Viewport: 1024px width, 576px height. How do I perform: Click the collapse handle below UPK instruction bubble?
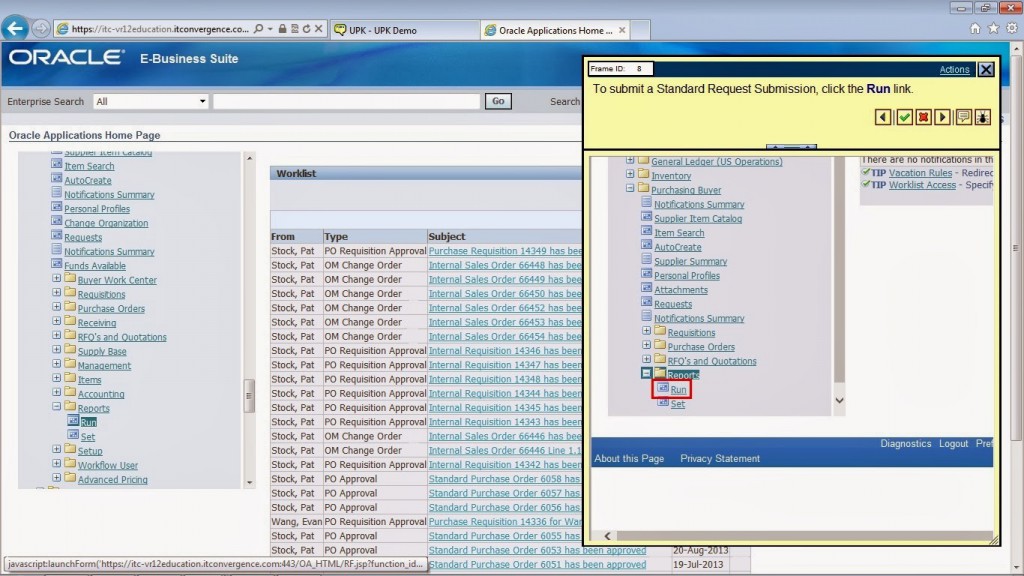coord(791,148)
